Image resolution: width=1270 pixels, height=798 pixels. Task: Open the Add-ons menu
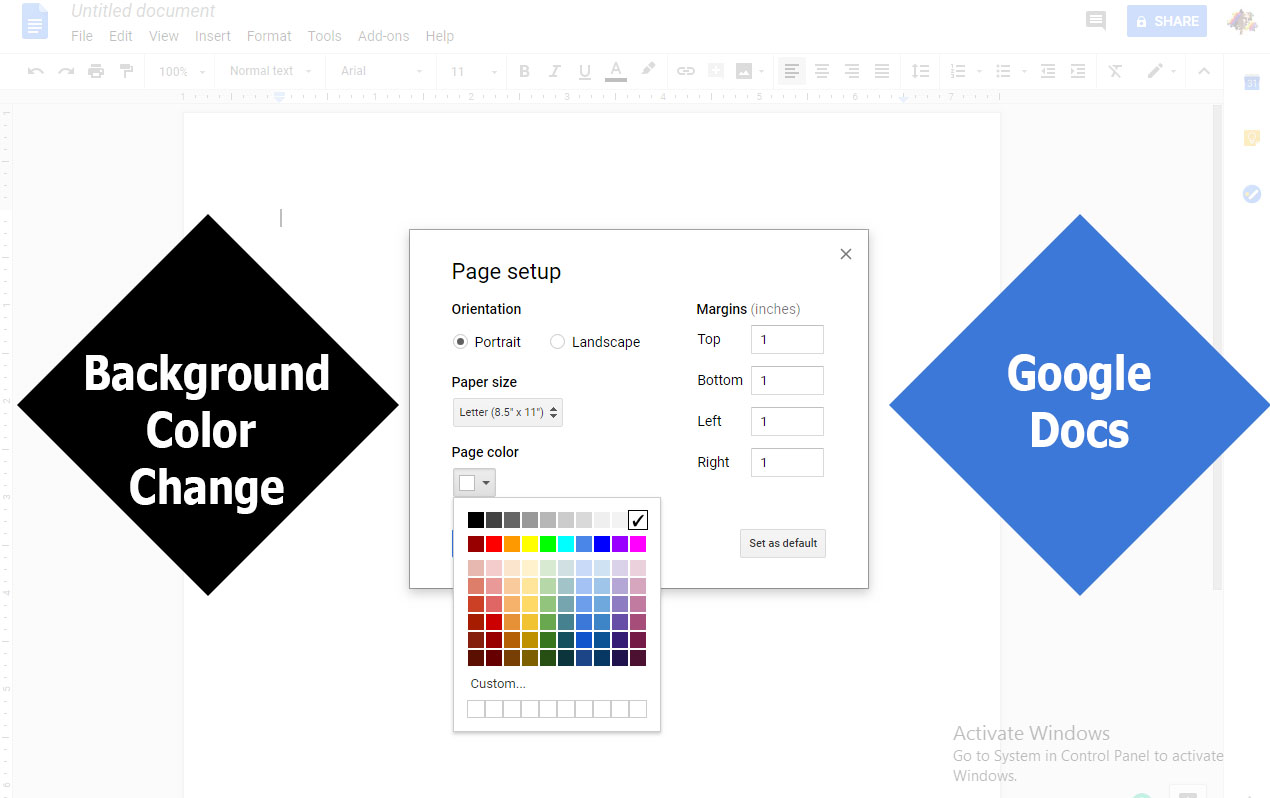point(384,36)
